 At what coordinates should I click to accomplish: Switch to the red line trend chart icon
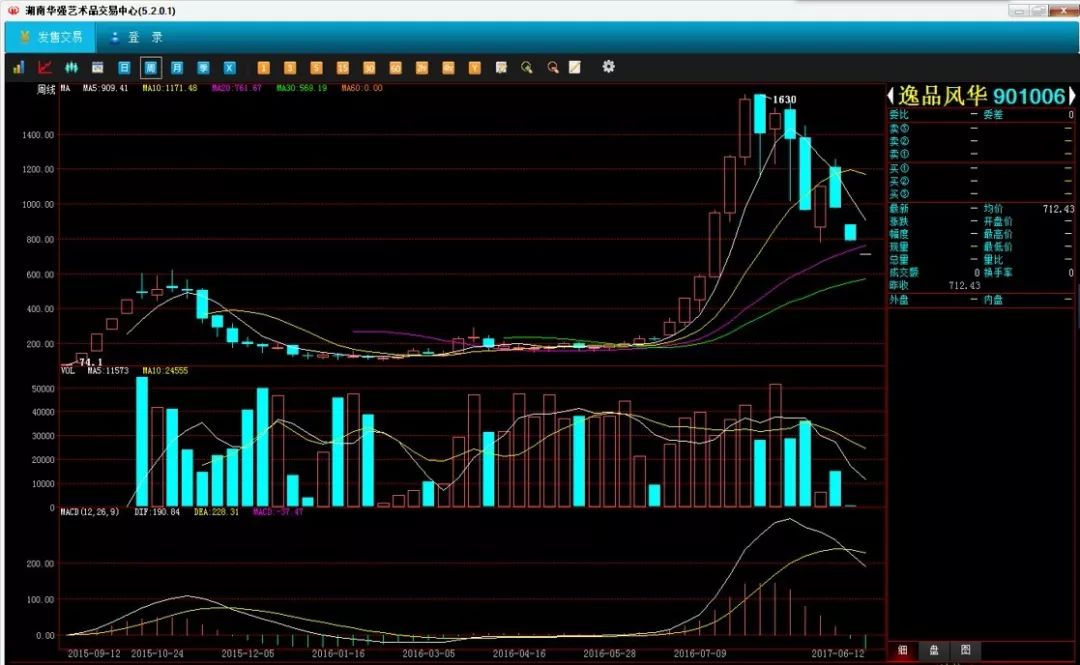pos(45,67)
